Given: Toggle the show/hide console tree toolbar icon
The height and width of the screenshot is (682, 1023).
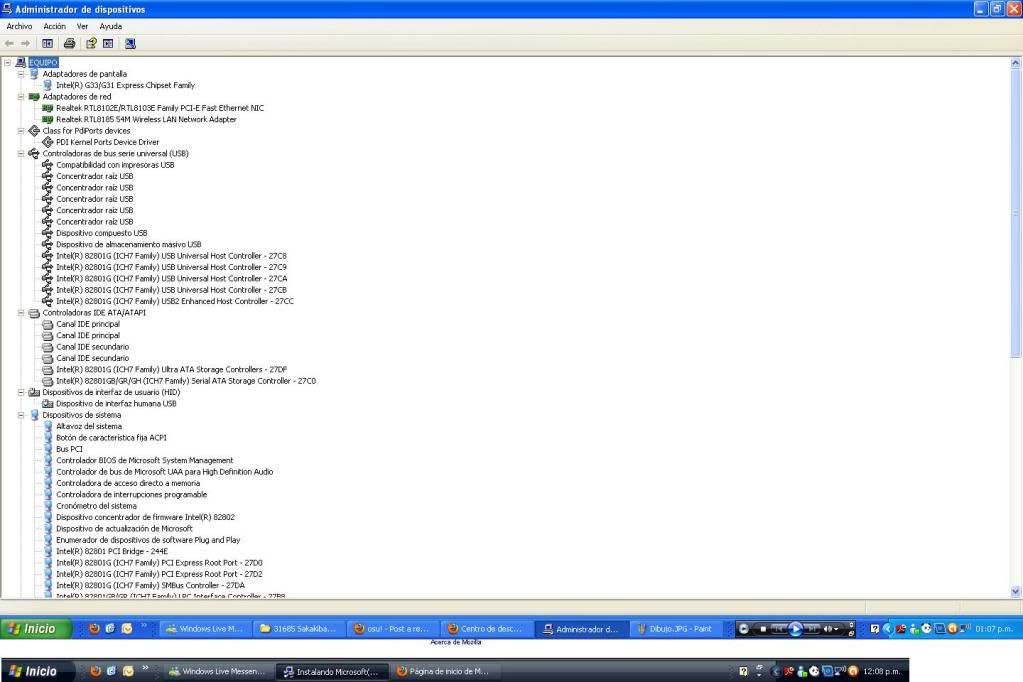Looking at the screenshot, I should click(x=48, y=44).
